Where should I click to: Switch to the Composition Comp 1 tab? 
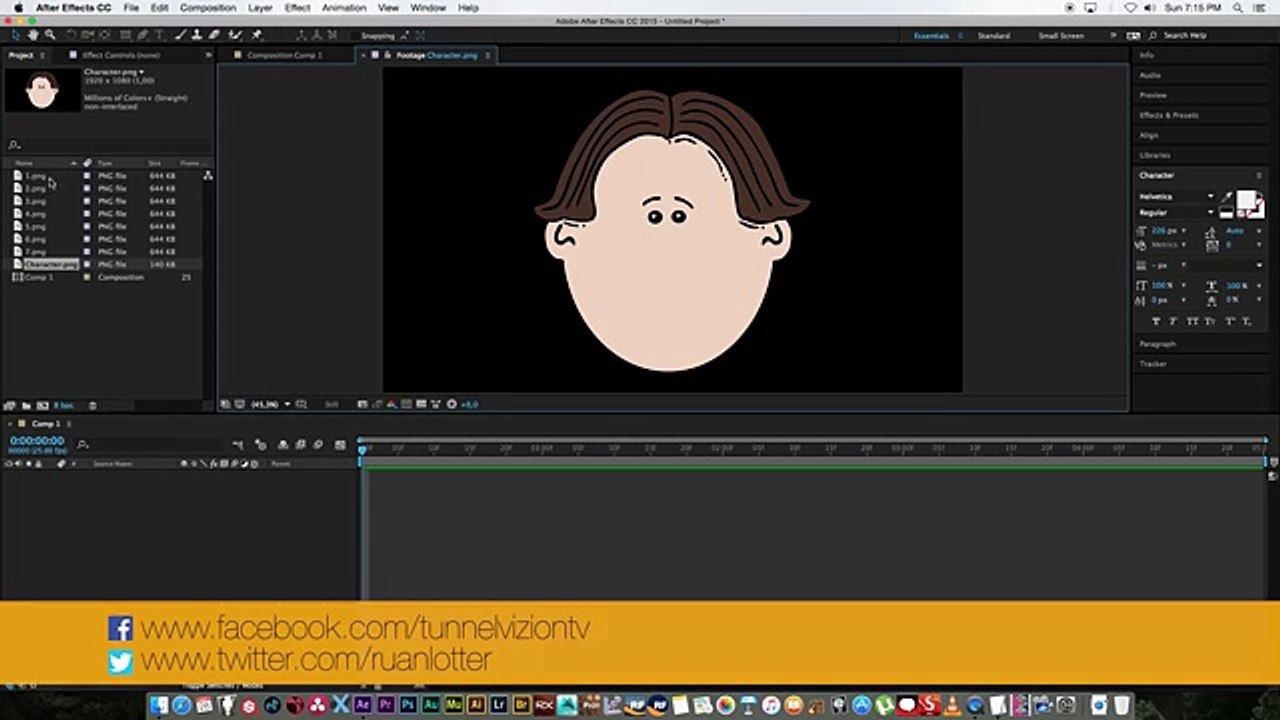point(285,55)
